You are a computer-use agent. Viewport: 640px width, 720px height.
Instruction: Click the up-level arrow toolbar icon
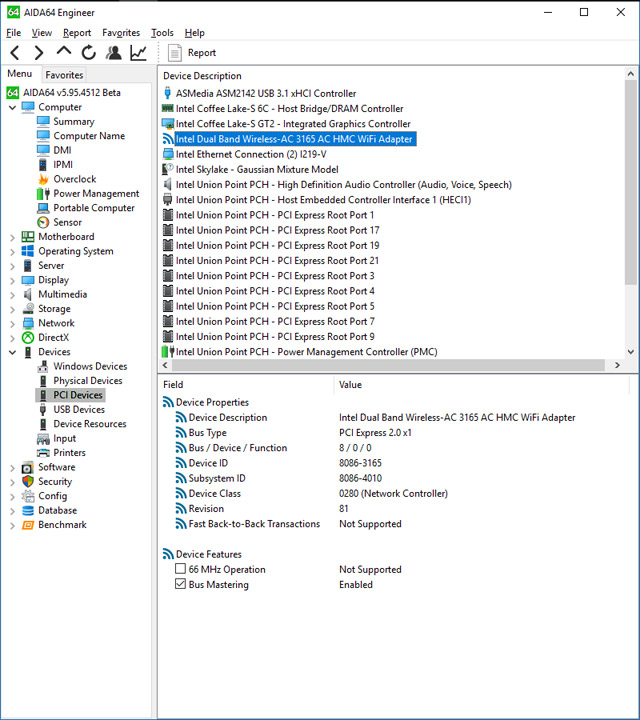[x=64, y=51]
